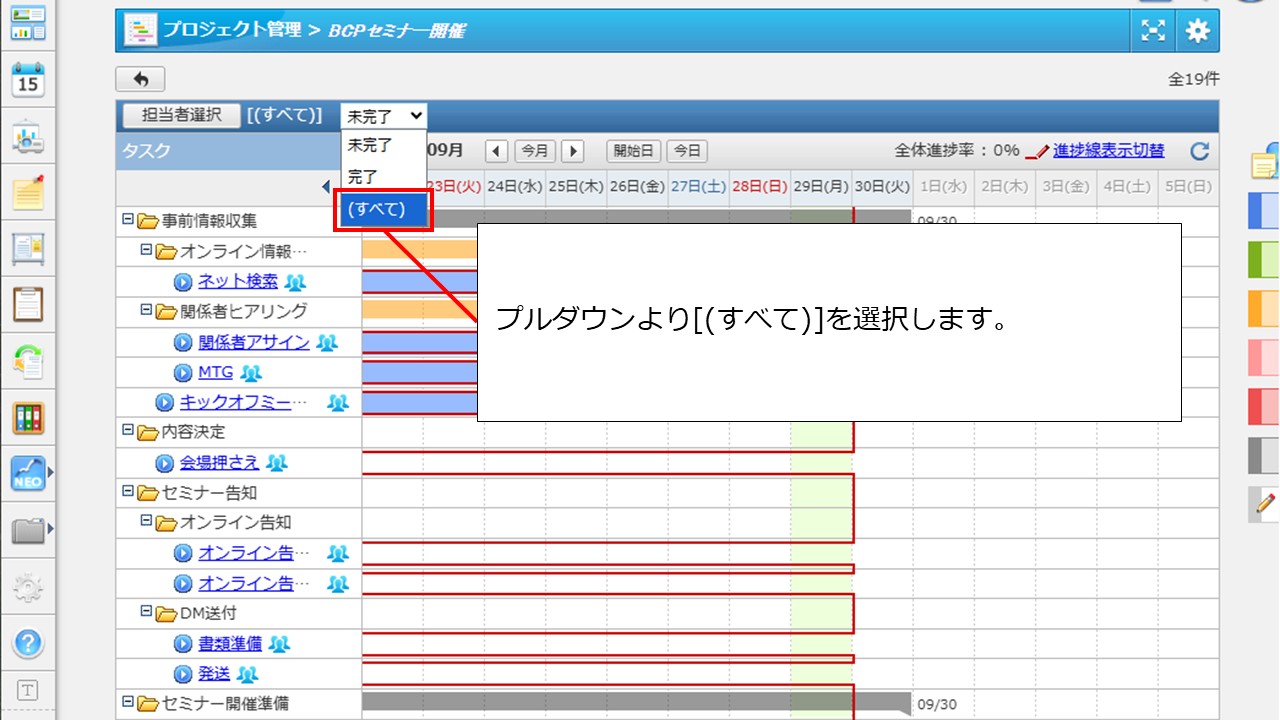Collapse the DM送付 folder
Image resolution: width=1280 pixels, height=720 pixels.
(x=146, y=613)
